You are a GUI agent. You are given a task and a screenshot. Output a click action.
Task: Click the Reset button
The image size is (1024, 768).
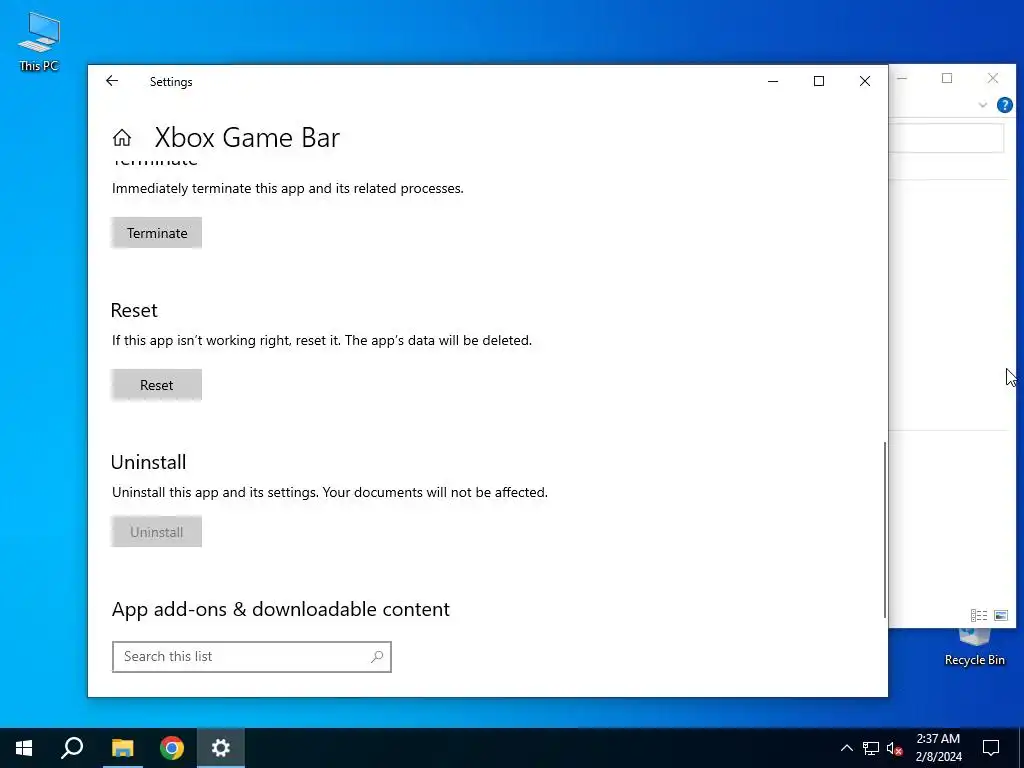pos(157,385)
